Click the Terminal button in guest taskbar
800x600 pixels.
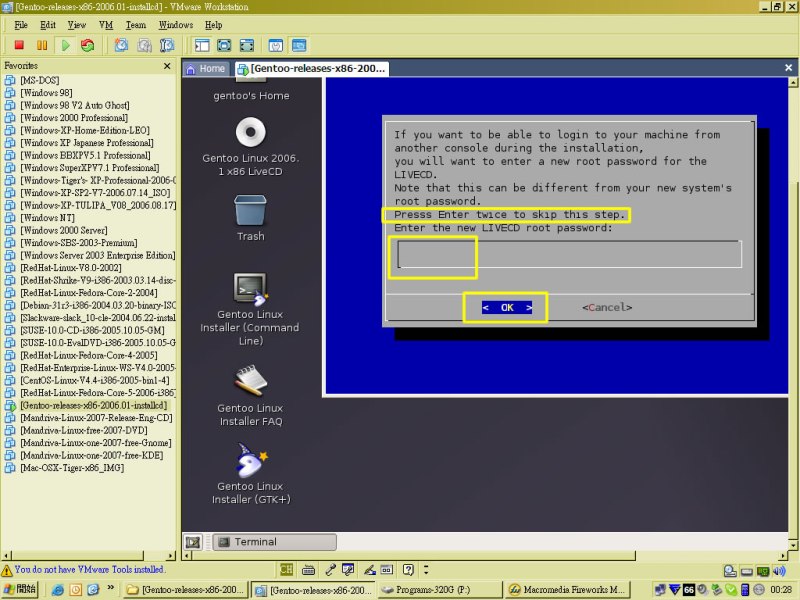click(275, 542)
